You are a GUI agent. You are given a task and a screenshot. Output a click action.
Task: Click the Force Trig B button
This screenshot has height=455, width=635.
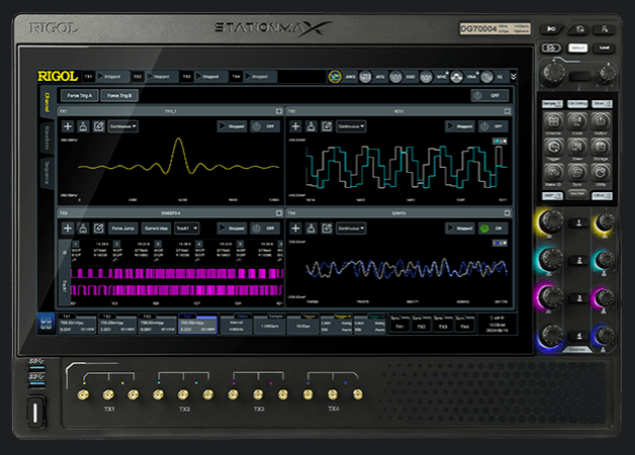click(x=119, y=96)
